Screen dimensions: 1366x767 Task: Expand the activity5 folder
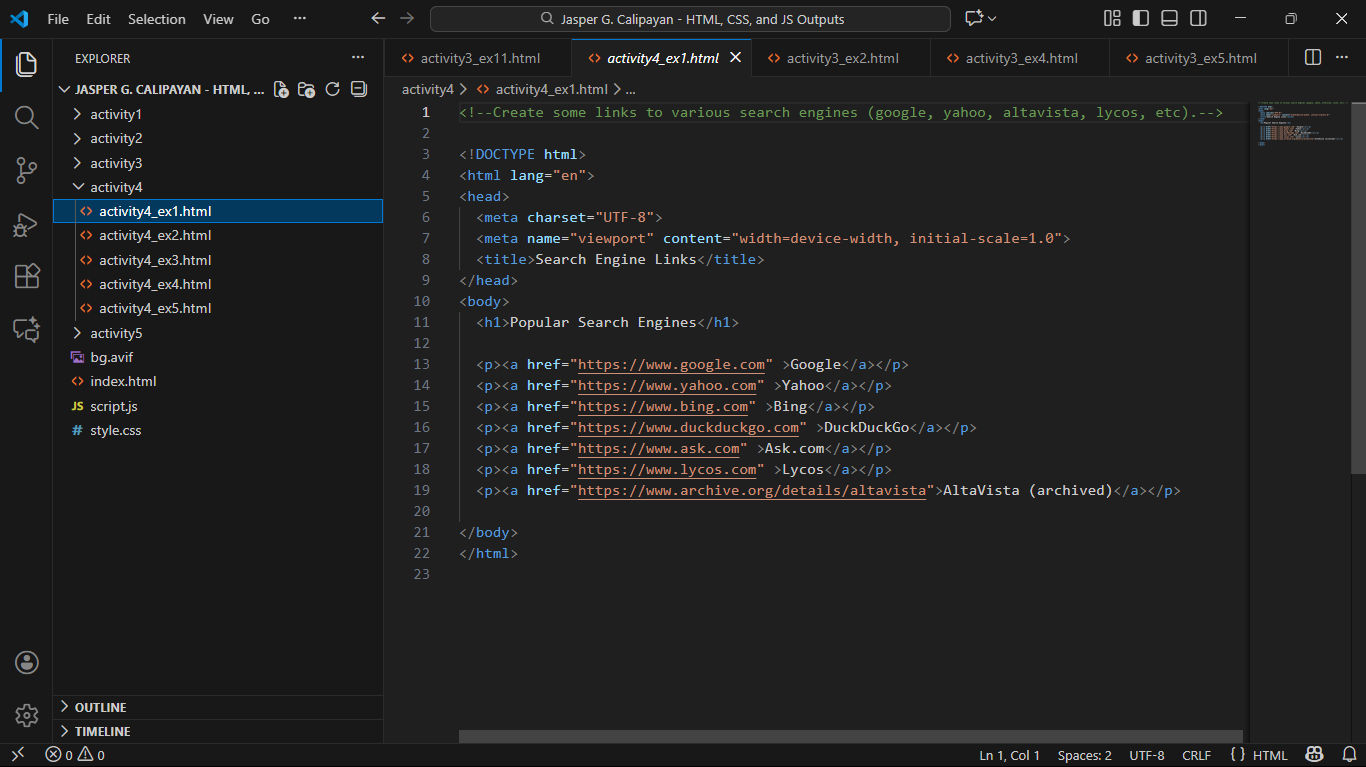(x=116, y=333)
